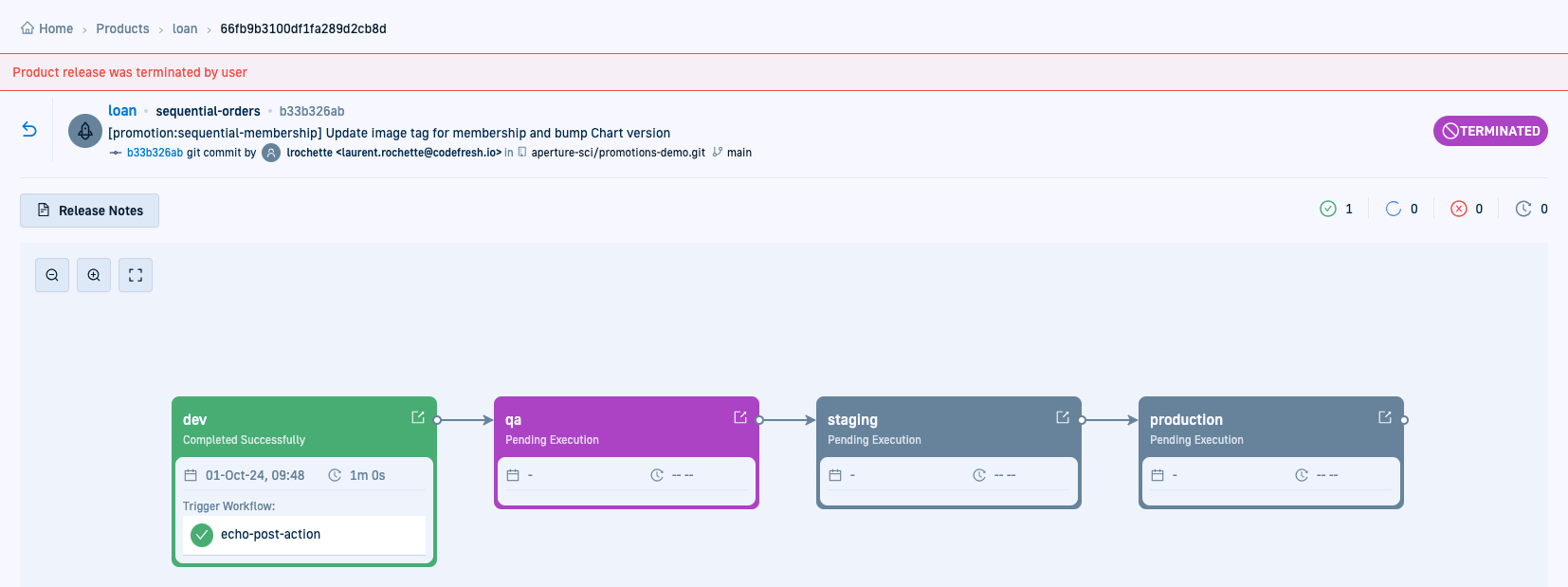
Task: Click the succeeded count status filter
Action: [1337, 209]
